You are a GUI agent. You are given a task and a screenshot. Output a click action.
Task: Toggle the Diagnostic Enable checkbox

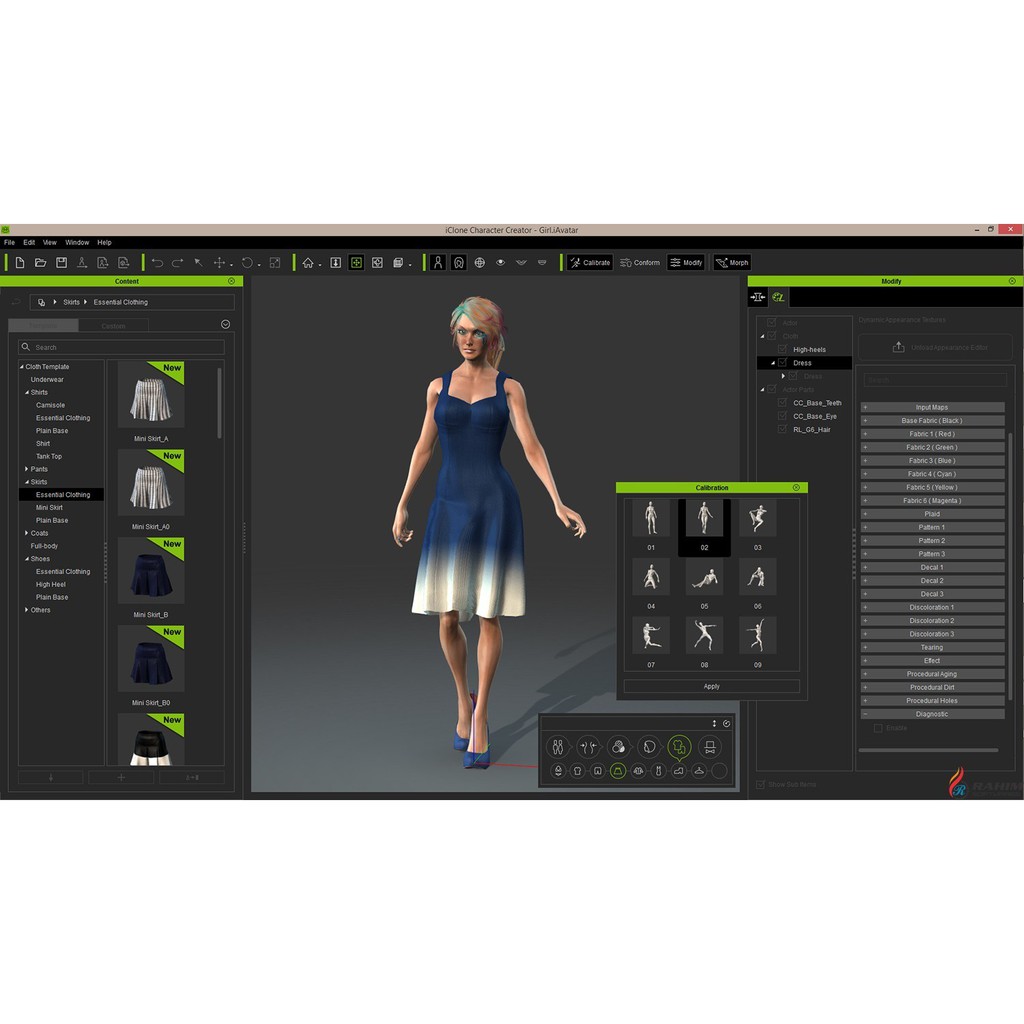(x=878, y=728)
